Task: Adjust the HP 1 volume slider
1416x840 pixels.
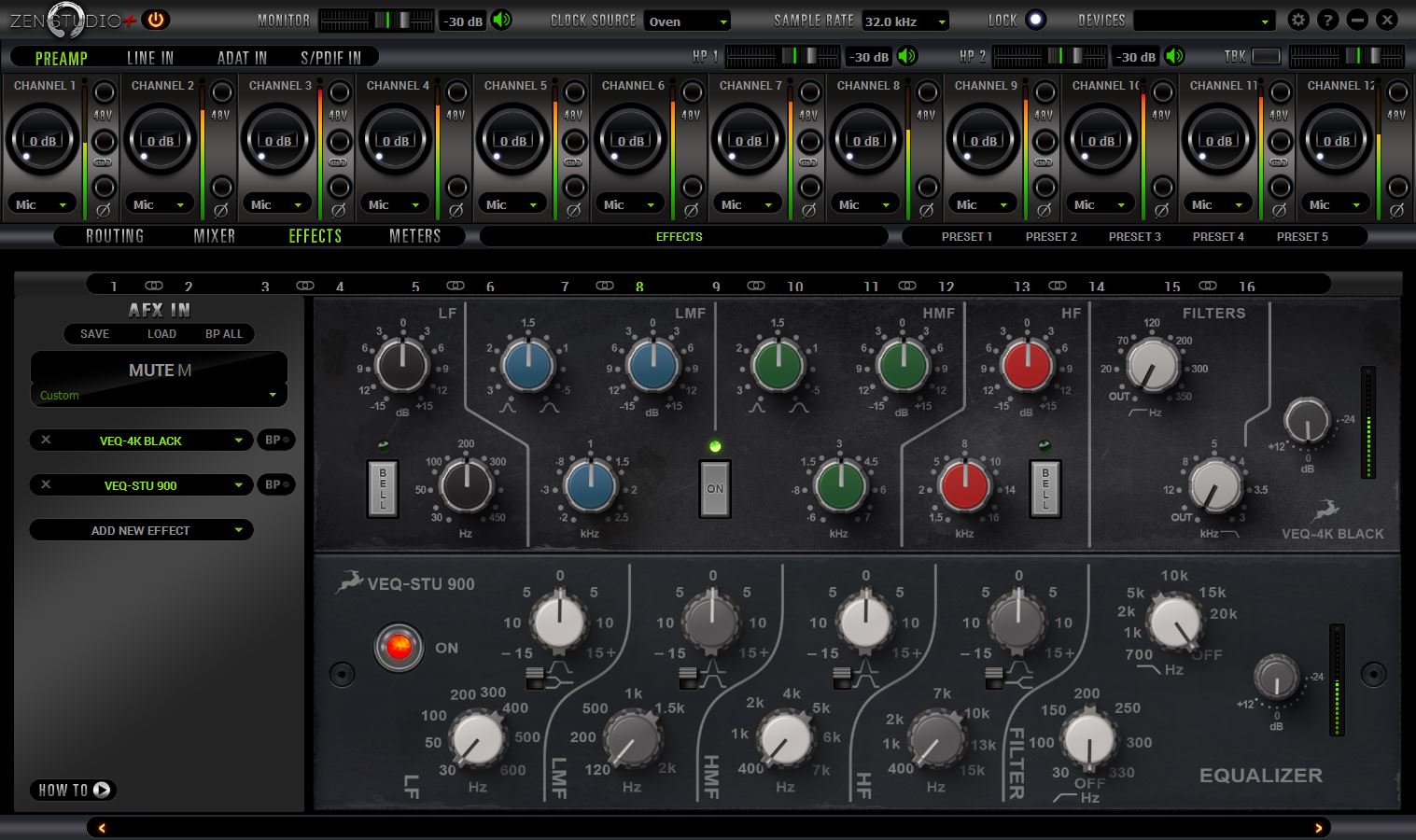Action: click(x=783, y=57)
